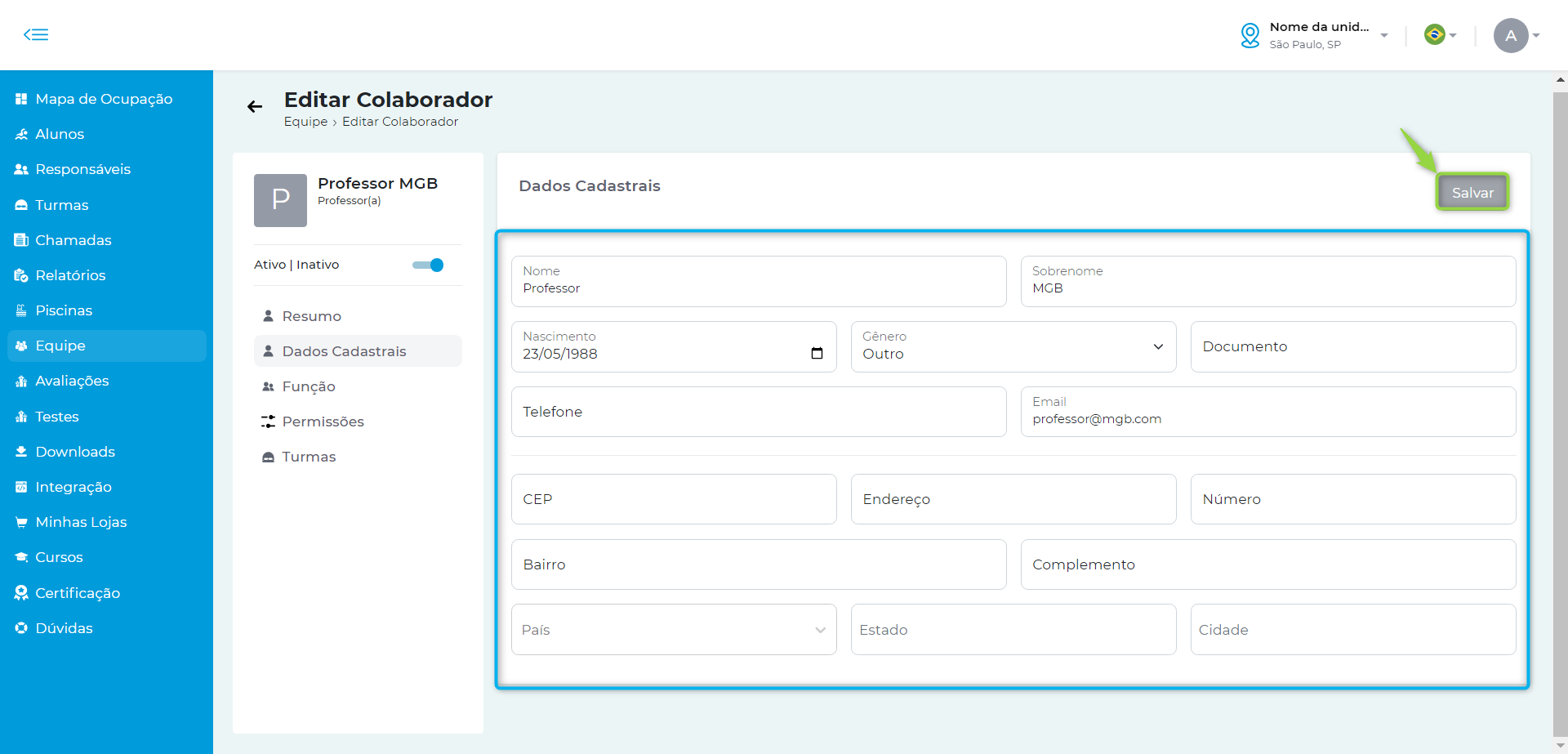Open Mapa de Ocupação in sidebar

pyautogui.click(x=106, y=99)
